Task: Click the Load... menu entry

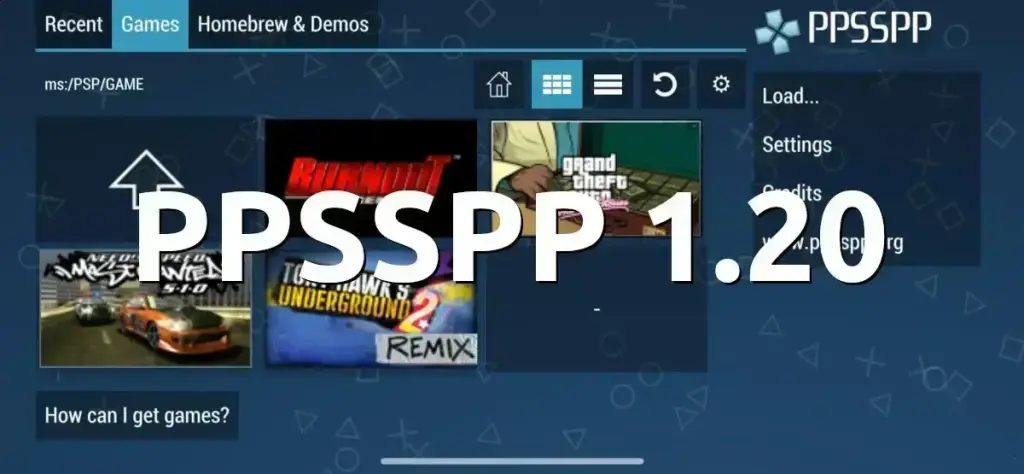Action: [x=867, y=97]
